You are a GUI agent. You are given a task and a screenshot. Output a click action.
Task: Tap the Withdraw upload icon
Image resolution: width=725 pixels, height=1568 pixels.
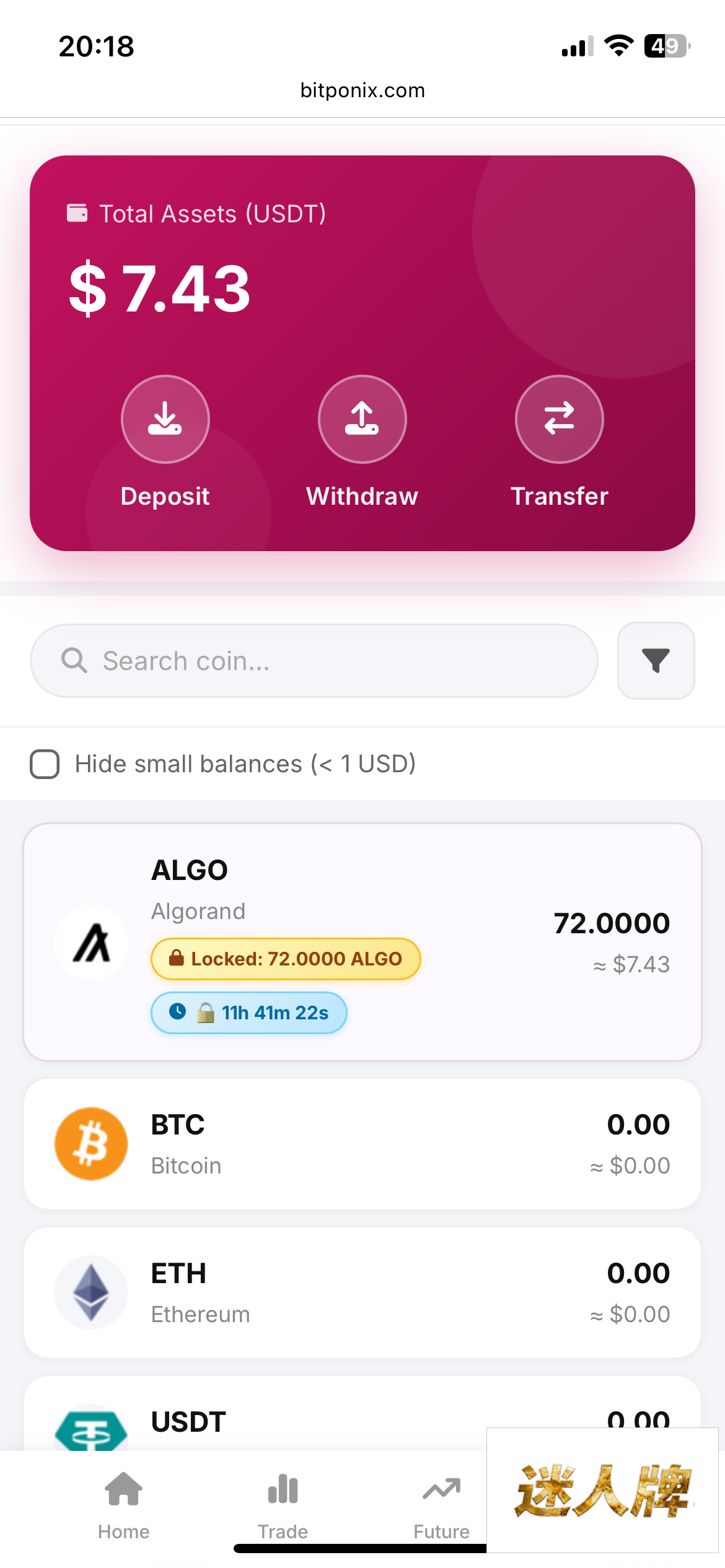tap(362, 419)
